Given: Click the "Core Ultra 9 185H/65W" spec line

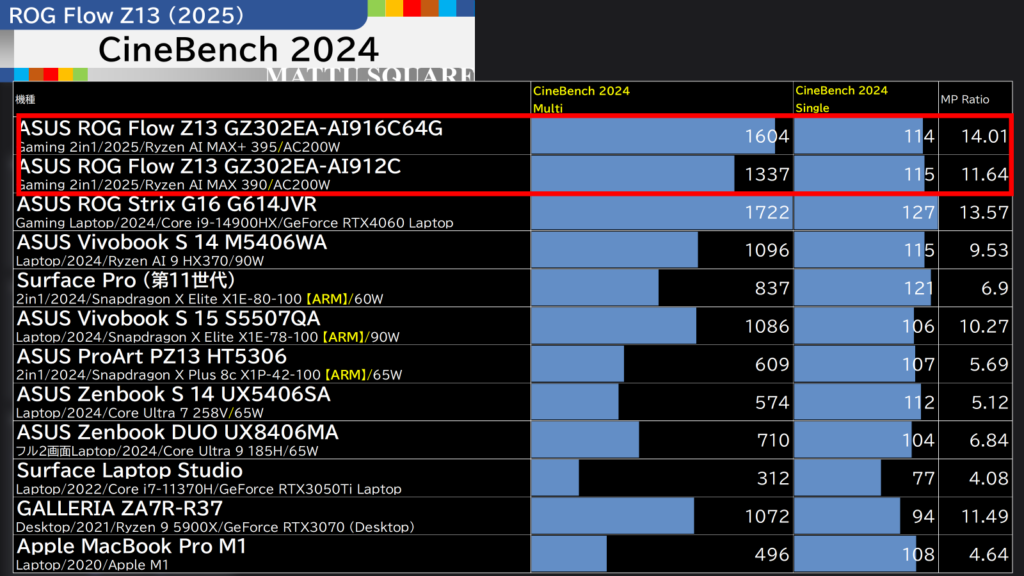Looking at the screenshot, I should click(x=167, y=451).
